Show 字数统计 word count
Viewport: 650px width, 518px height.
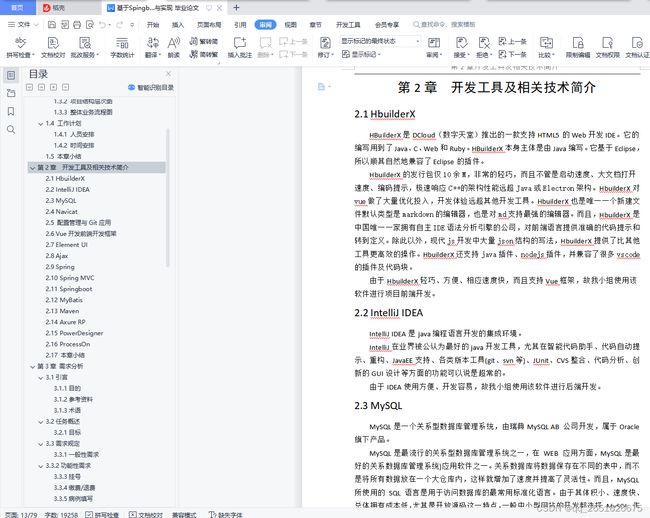[122, 47]
